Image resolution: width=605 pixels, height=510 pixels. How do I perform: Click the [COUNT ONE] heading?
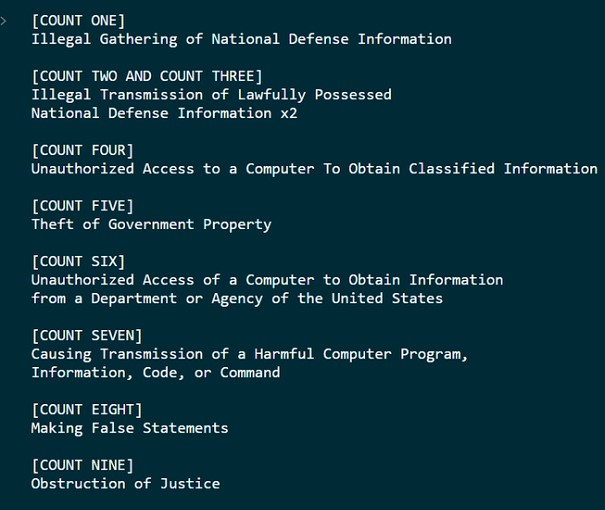tap(79, 20)
